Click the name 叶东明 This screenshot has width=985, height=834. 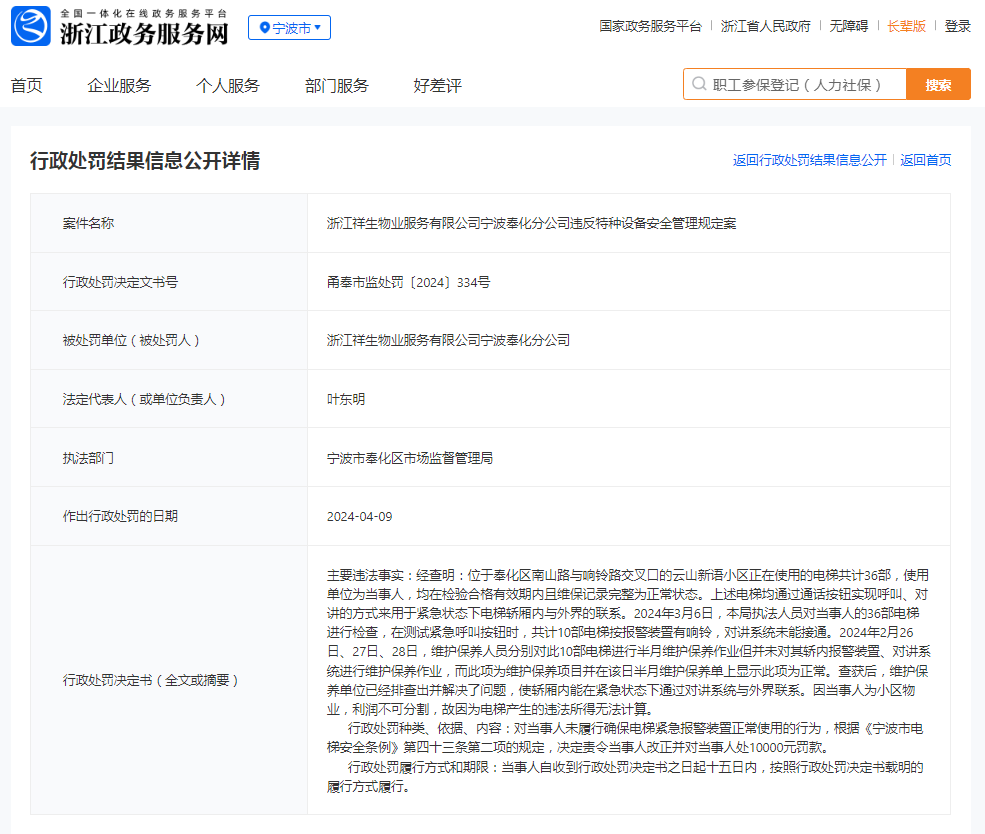[346, 399]
